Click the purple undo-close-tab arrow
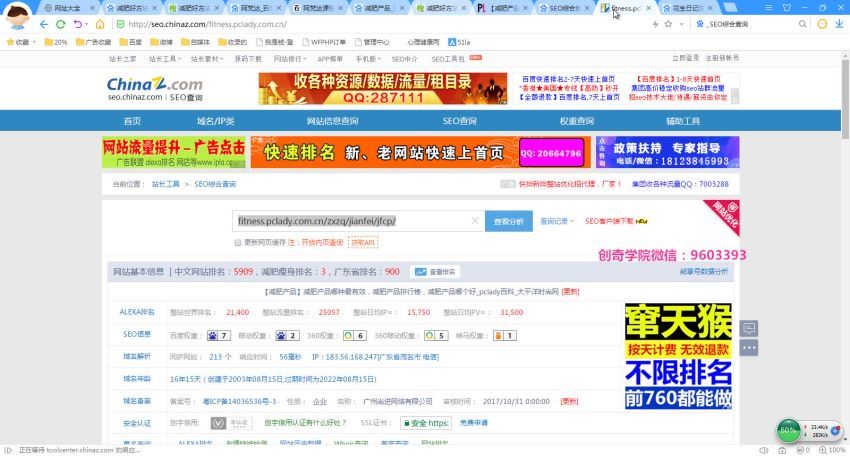 tap(78, 24)
